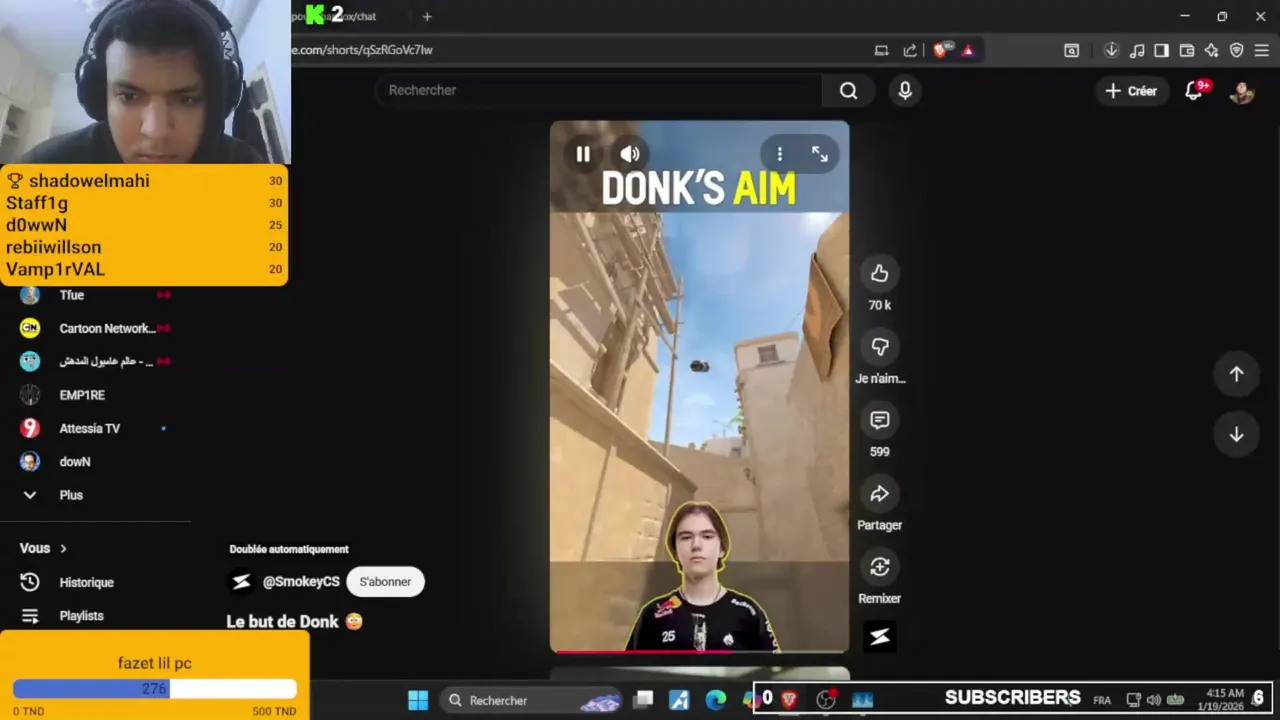The height and width of the screenshot is (720, 1280).
Task: Open the notifications bell
Action: pyautogui.click(x=1194, y=91)
